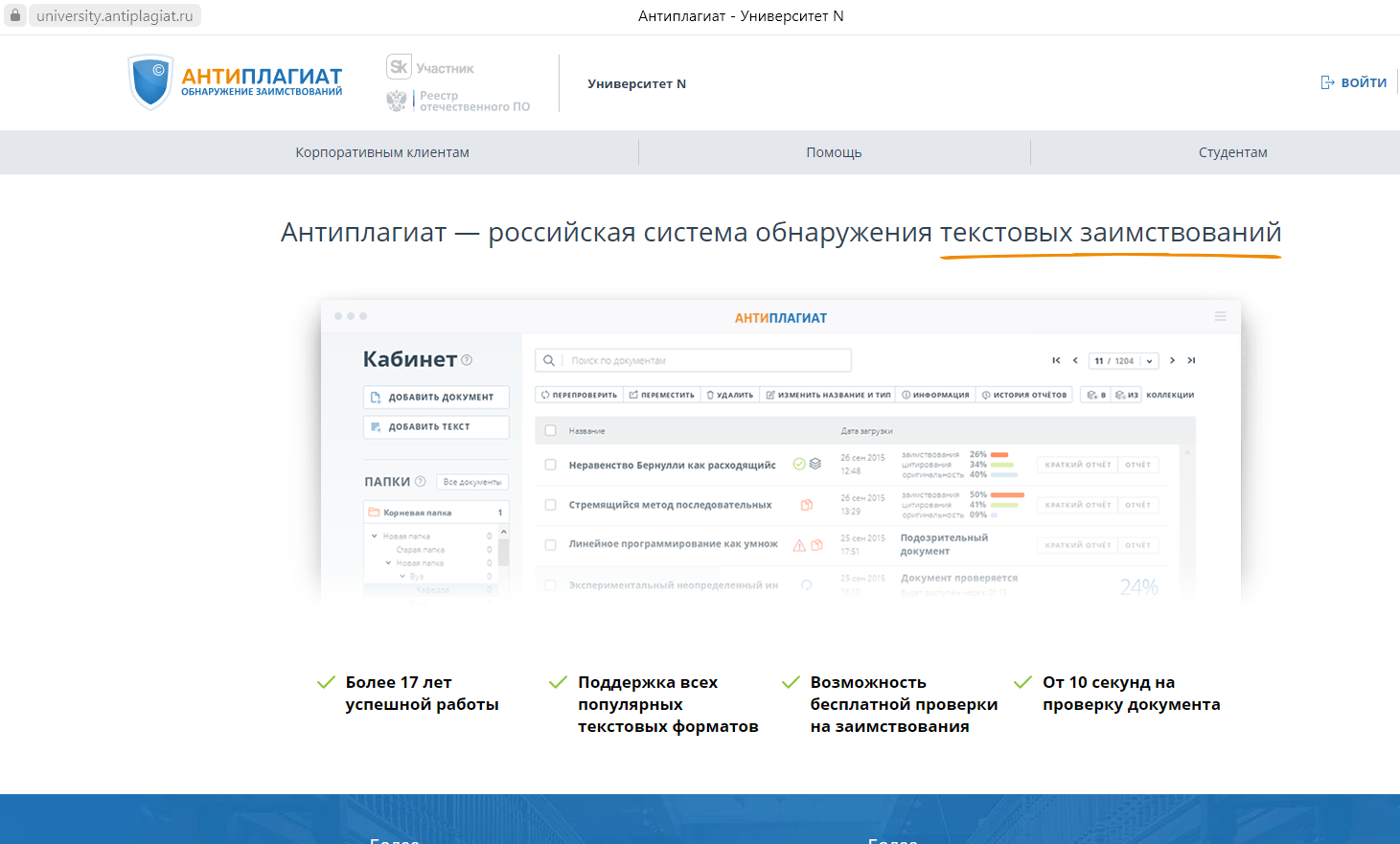This screenshot has height=844, width=1400.
Task: Click the magnifier icon in document search
Action: point(549,360)
